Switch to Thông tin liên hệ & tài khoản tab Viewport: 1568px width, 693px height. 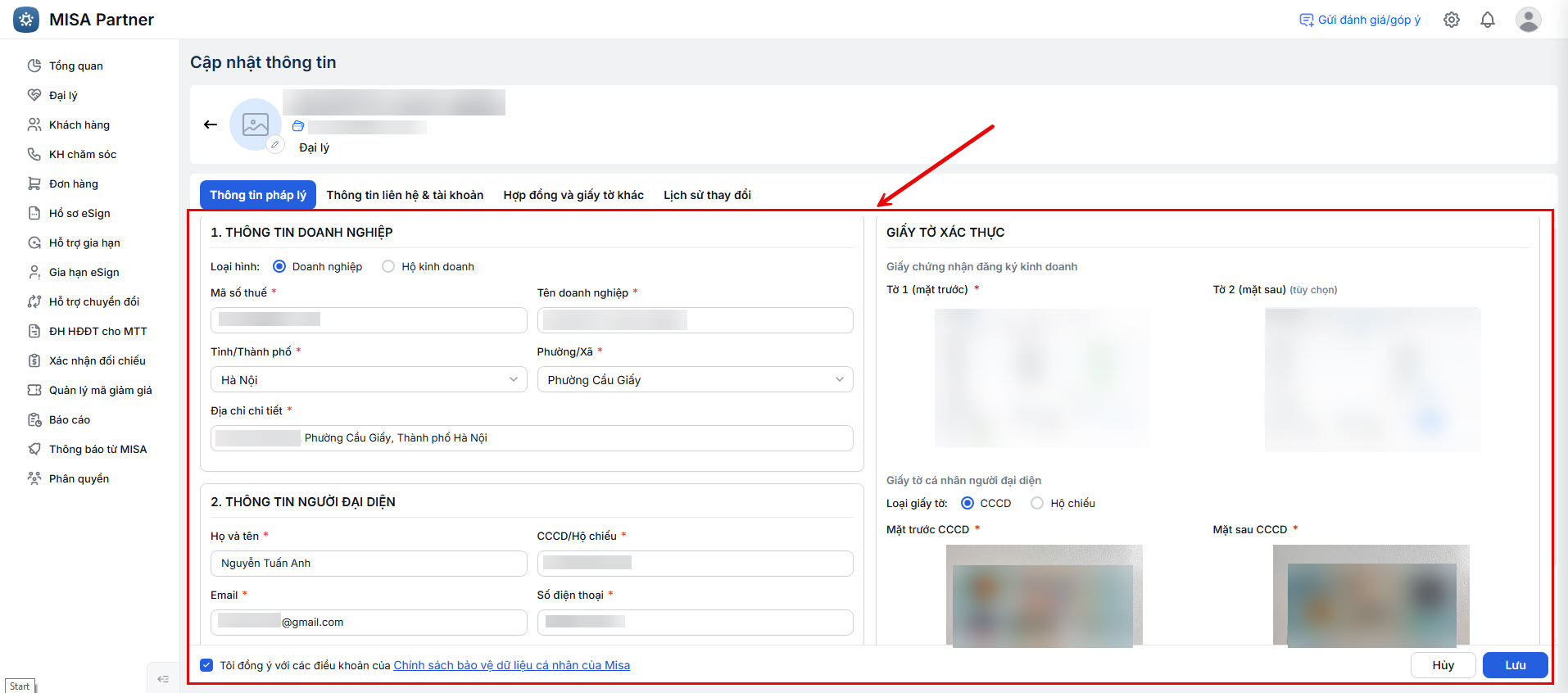[405, 195]
